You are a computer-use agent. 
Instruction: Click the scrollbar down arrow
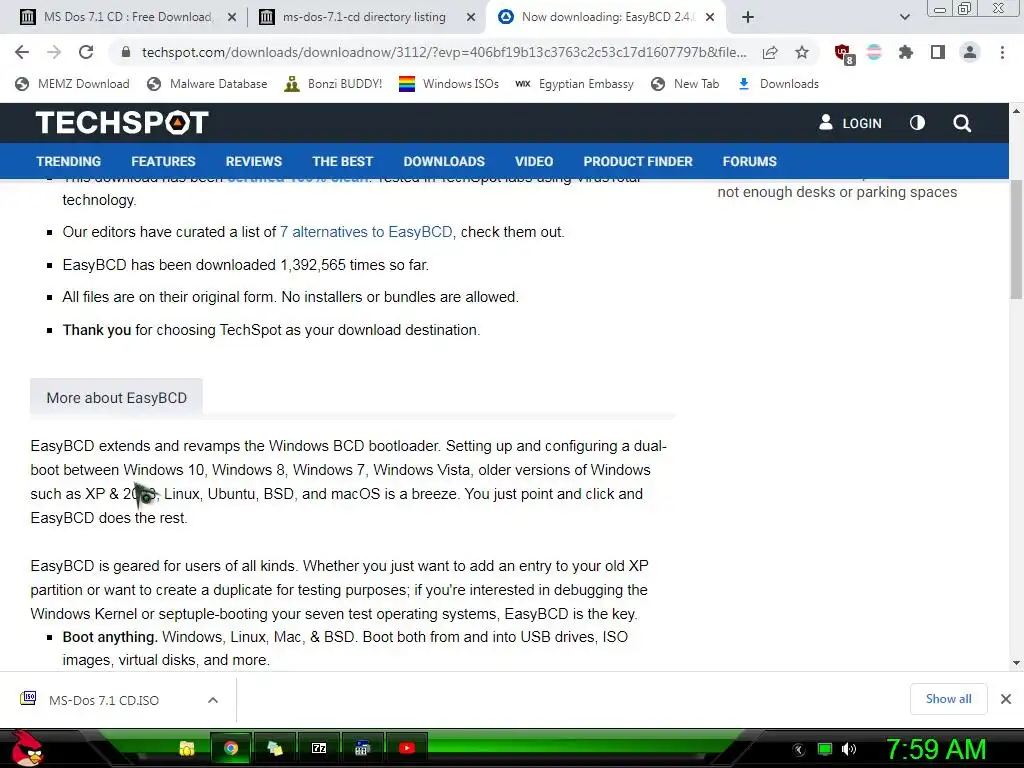tap(1016, 663)
